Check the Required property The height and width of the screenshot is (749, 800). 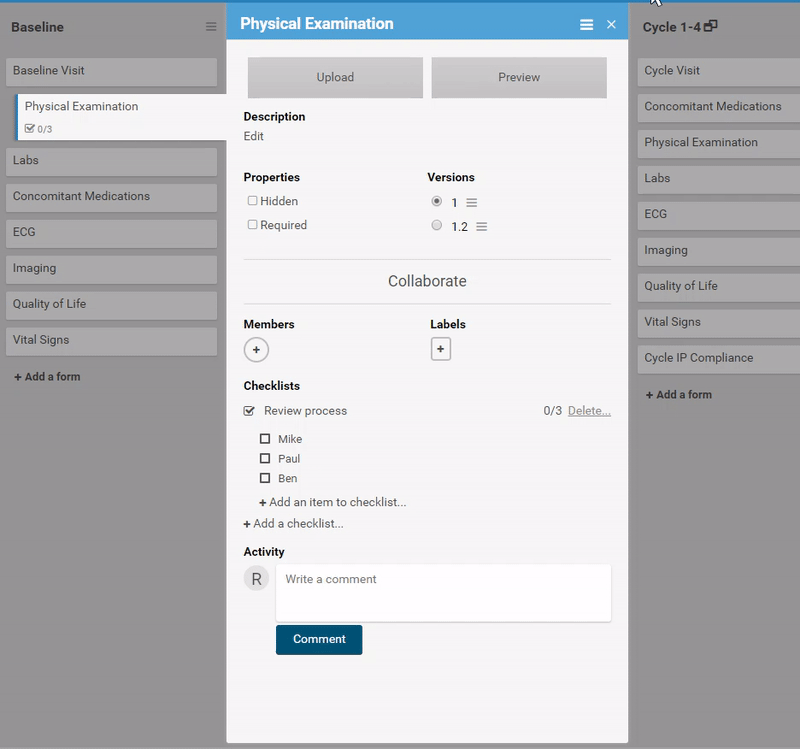(252, 224)
